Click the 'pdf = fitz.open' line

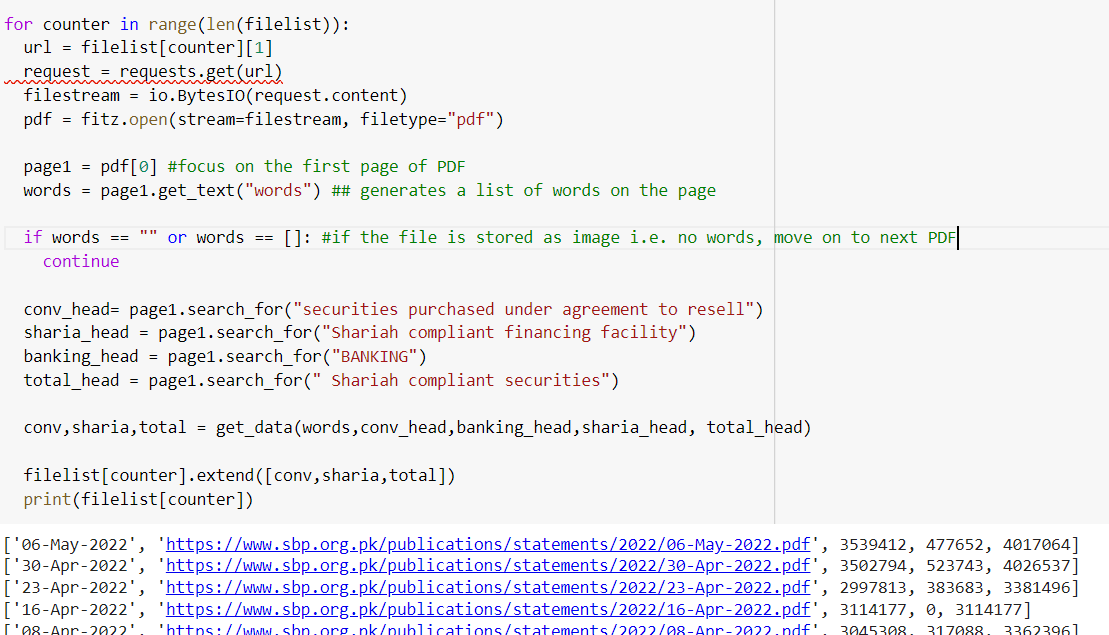263,120
